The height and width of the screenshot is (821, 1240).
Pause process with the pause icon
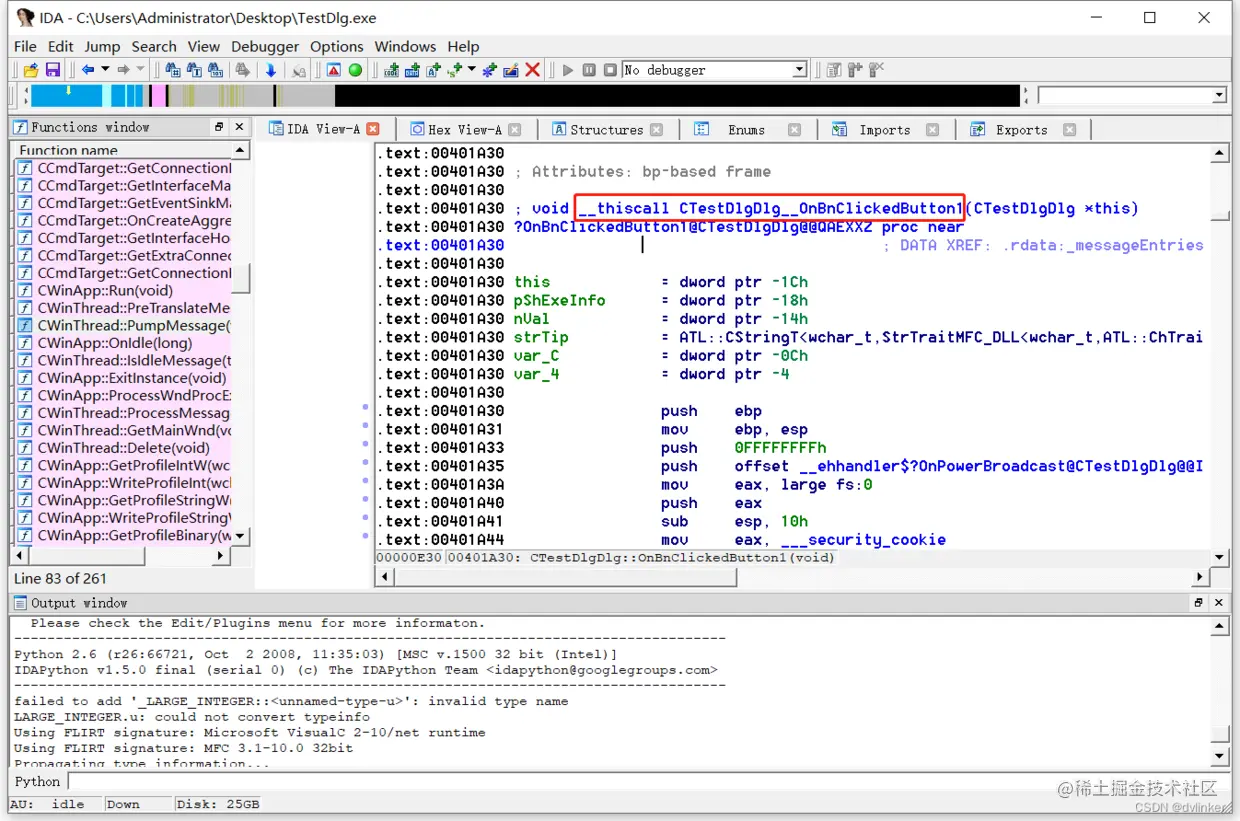pyautogui.click(x=589, y=70)
